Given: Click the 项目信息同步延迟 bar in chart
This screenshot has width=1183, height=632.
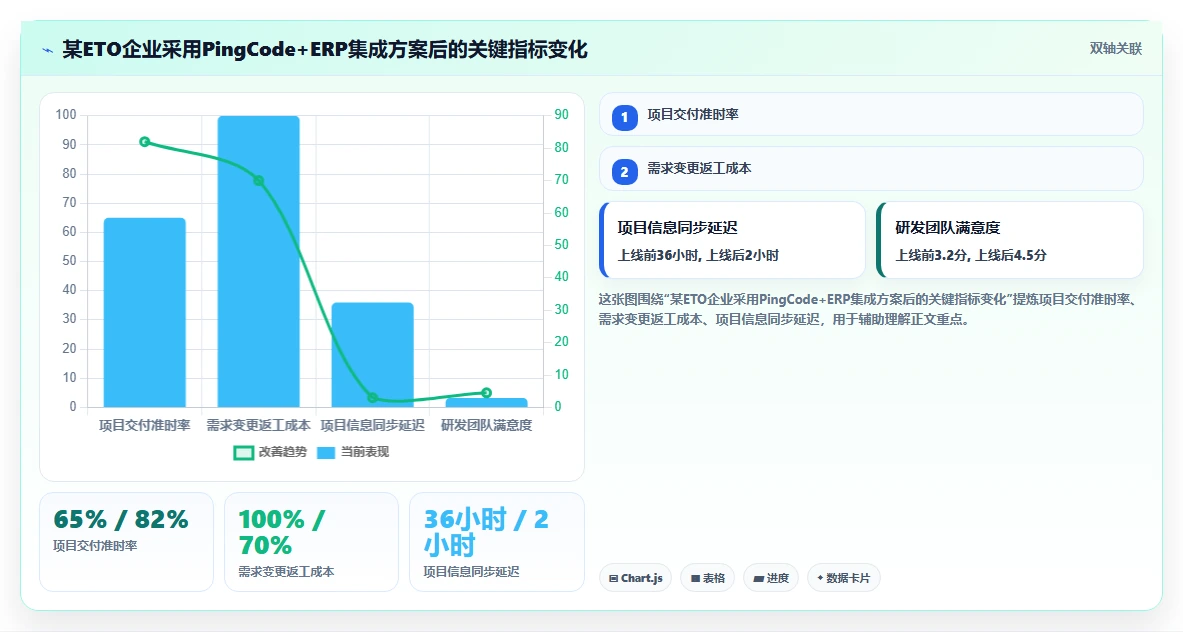Looking at the screenshot, I should coord(373,354).
